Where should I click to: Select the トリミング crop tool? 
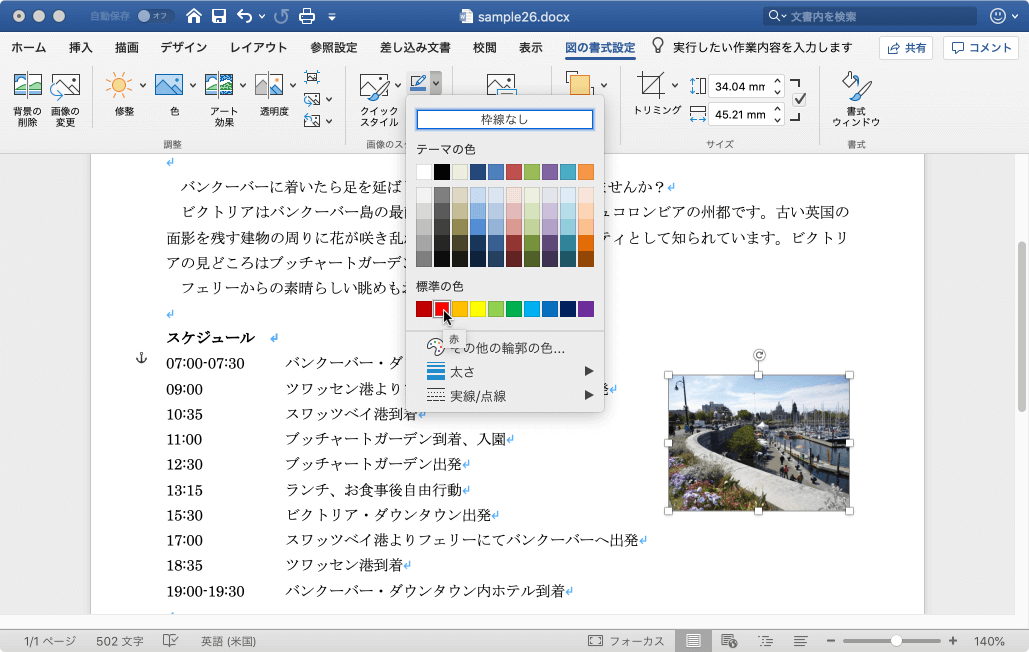tap(652, 86)
